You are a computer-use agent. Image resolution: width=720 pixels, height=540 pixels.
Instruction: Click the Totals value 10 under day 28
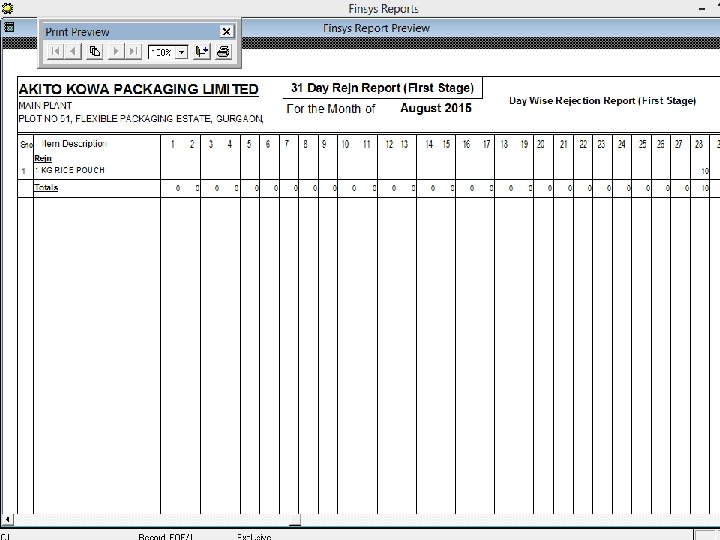pos(705,188)
